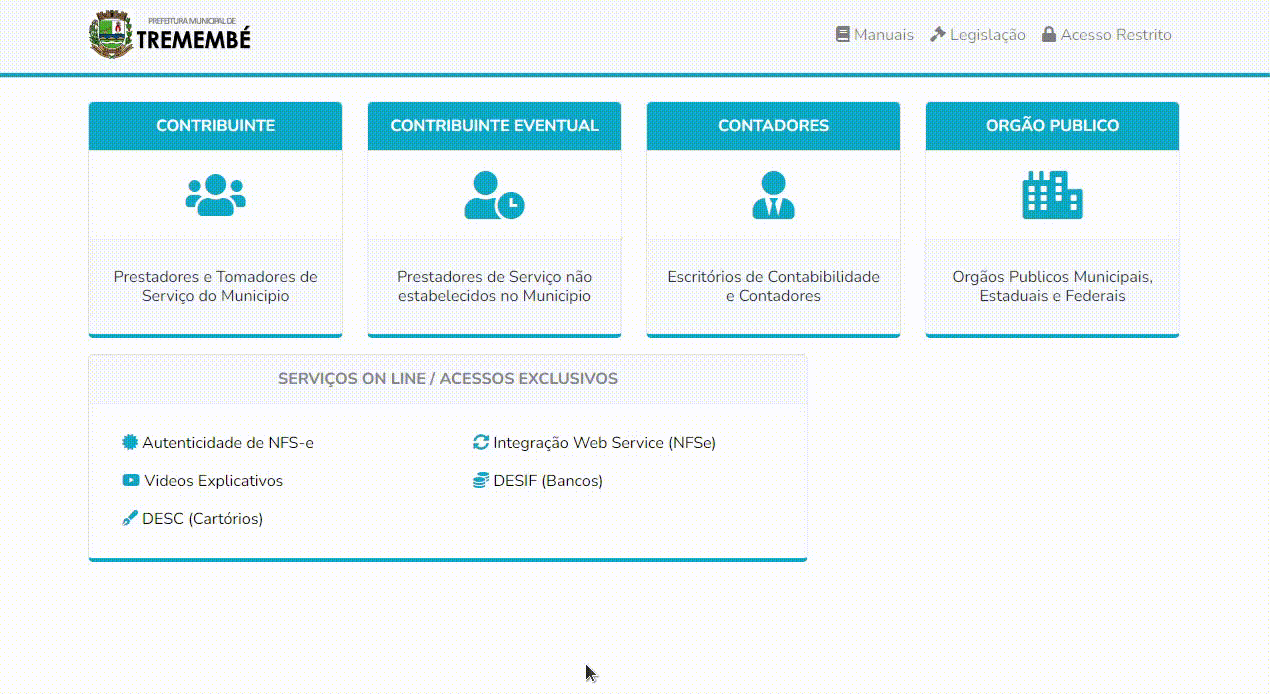Open the Legislação link
The width and height of the screenshot is (1270, 694).
click(x=988, y=34)
